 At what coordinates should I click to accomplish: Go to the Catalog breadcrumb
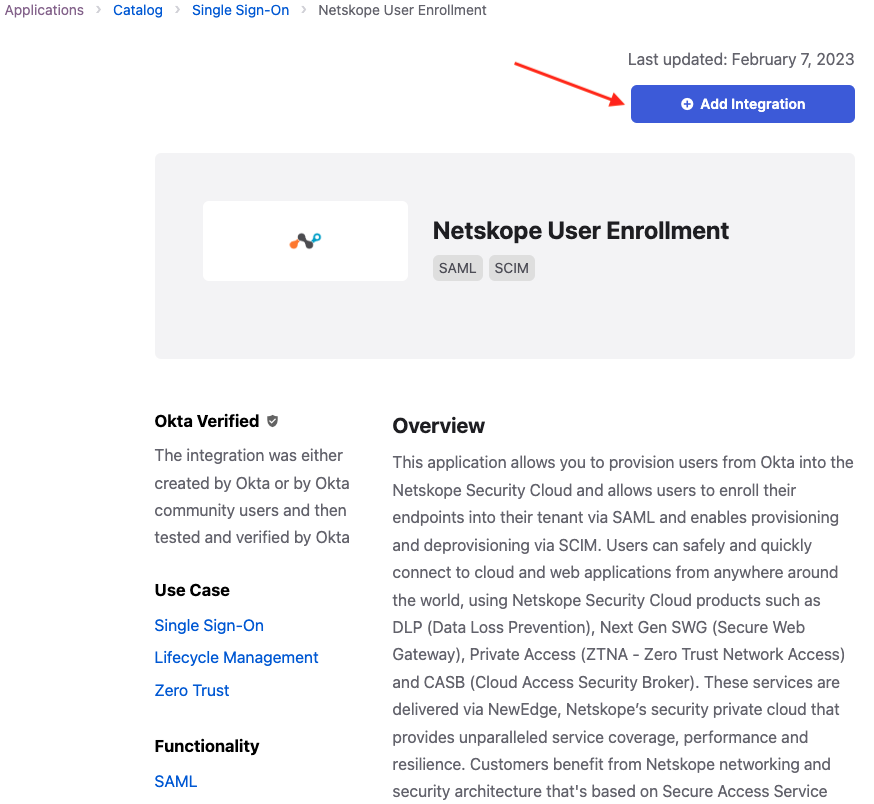138,10
